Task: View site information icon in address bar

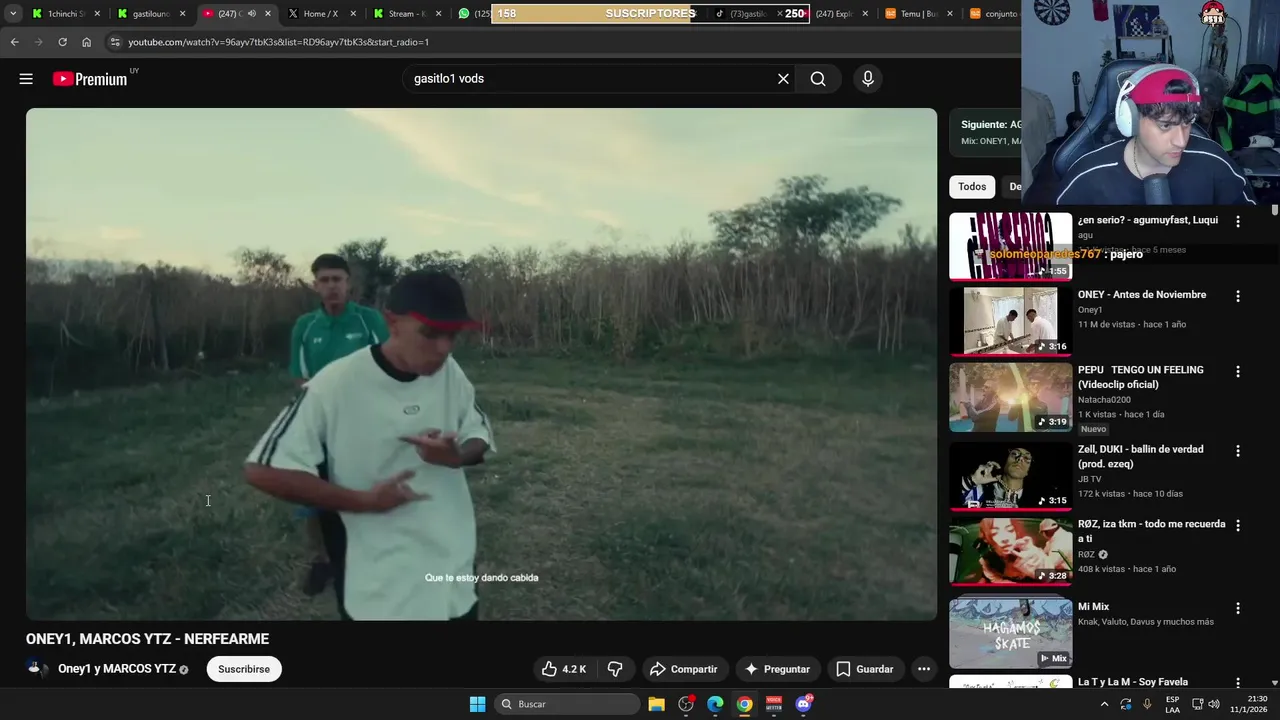Action: tap(115, 42)
